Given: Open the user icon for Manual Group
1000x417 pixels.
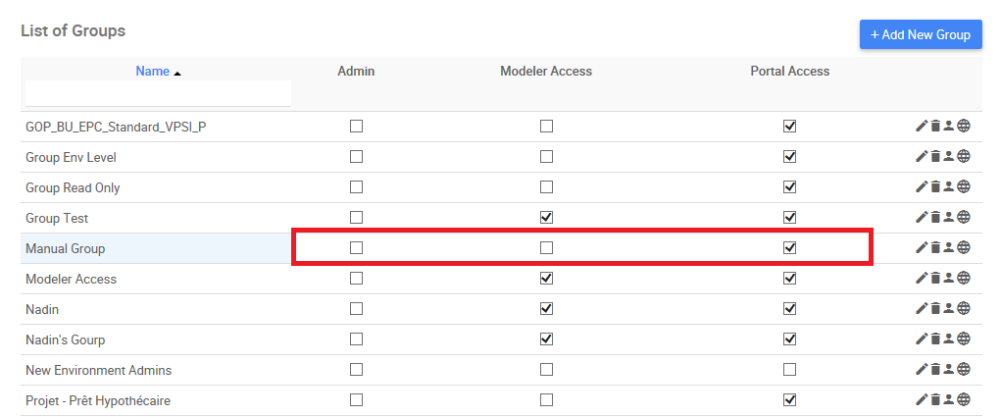Looking at the screenshot, I should [949, 248].
